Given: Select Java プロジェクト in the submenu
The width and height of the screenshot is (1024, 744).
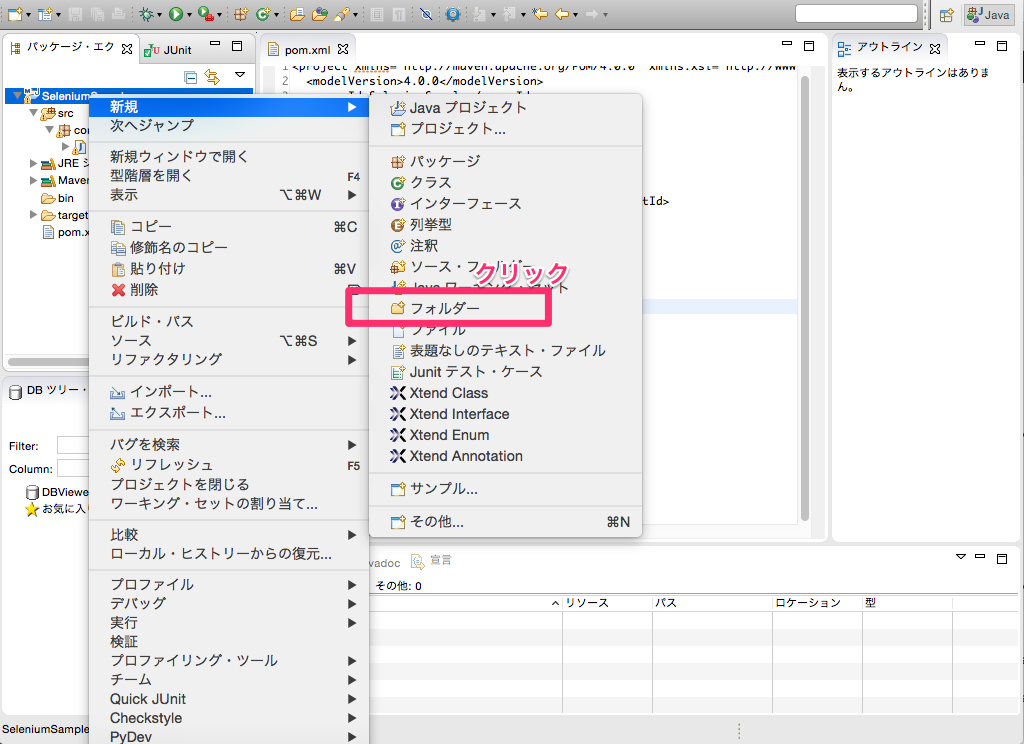Looking at the screenshot, I should (x=505, y=108).
